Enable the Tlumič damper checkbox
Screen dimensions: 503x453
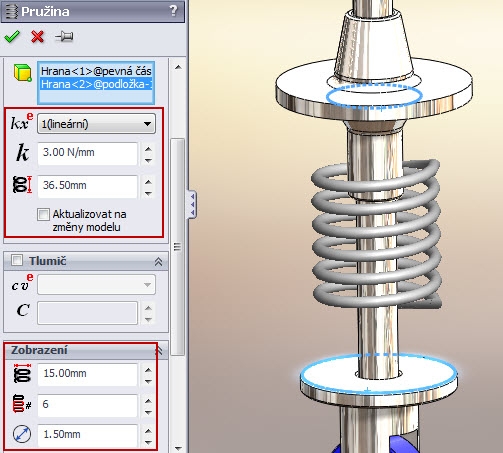coord(17,260)
